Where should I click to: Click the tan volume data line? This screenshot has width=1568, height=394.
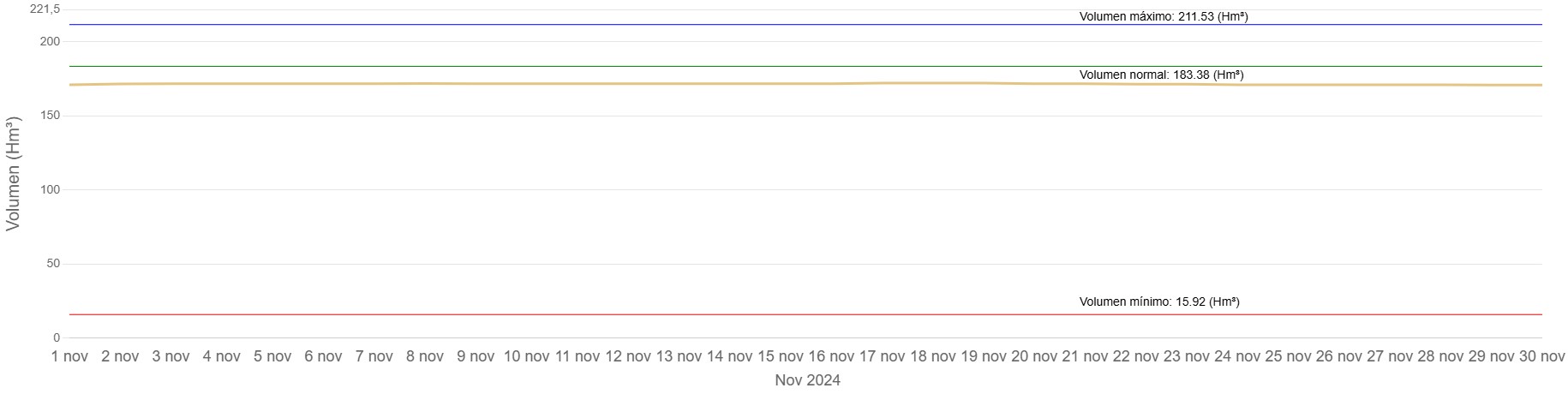(x=600, y=84)
